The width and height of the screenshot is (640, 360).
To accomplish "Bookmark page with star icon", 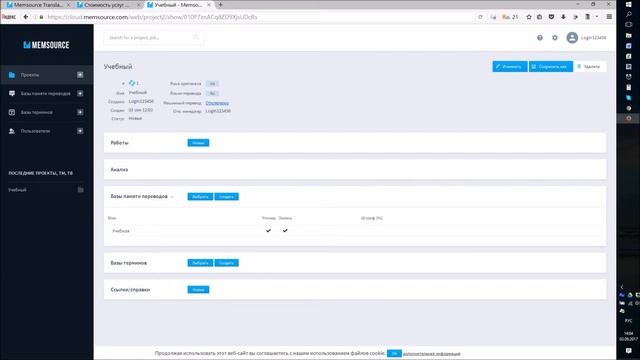I will [x=529, y=17].
